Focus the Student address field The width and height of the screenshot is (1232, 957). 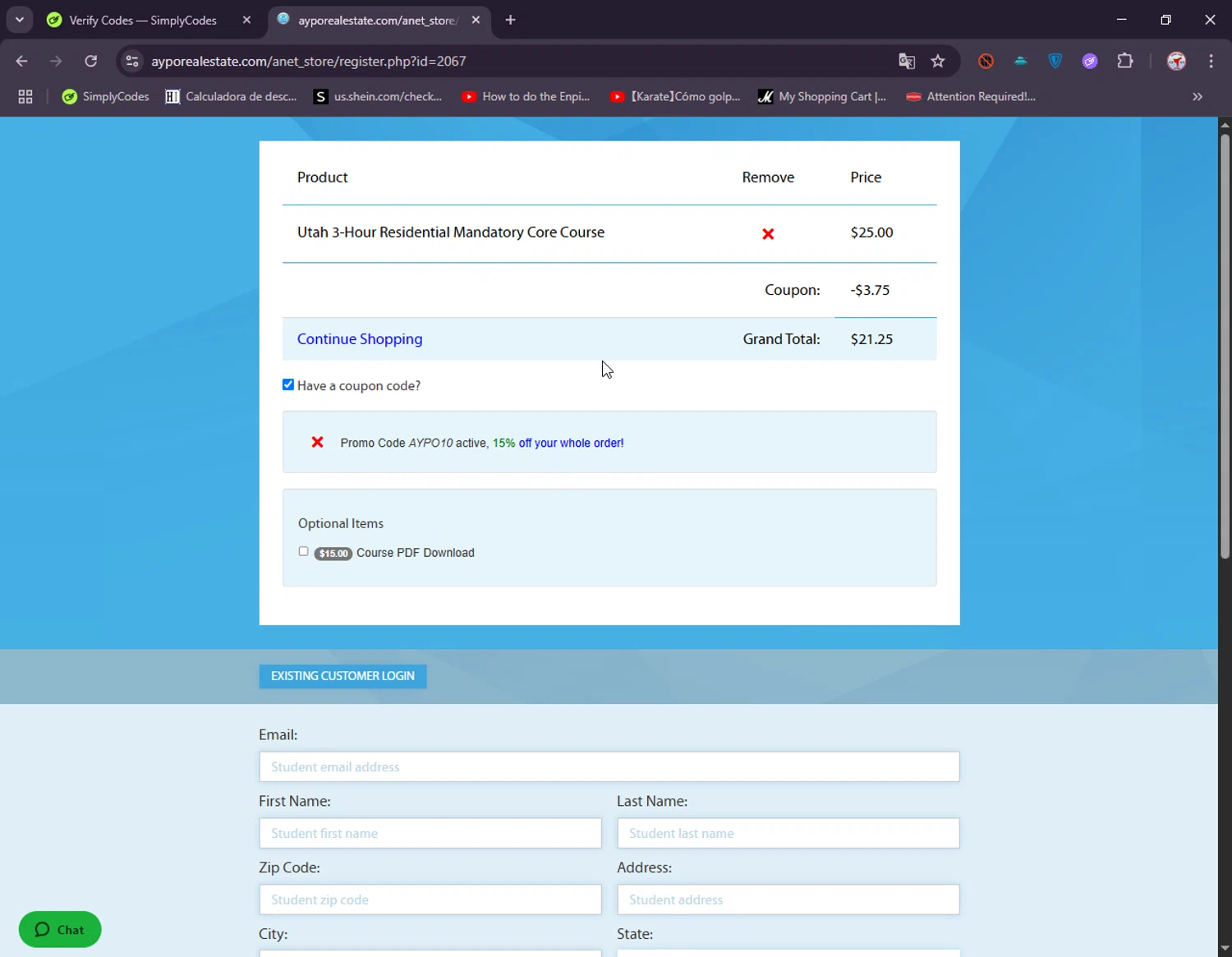click(788, 899)
